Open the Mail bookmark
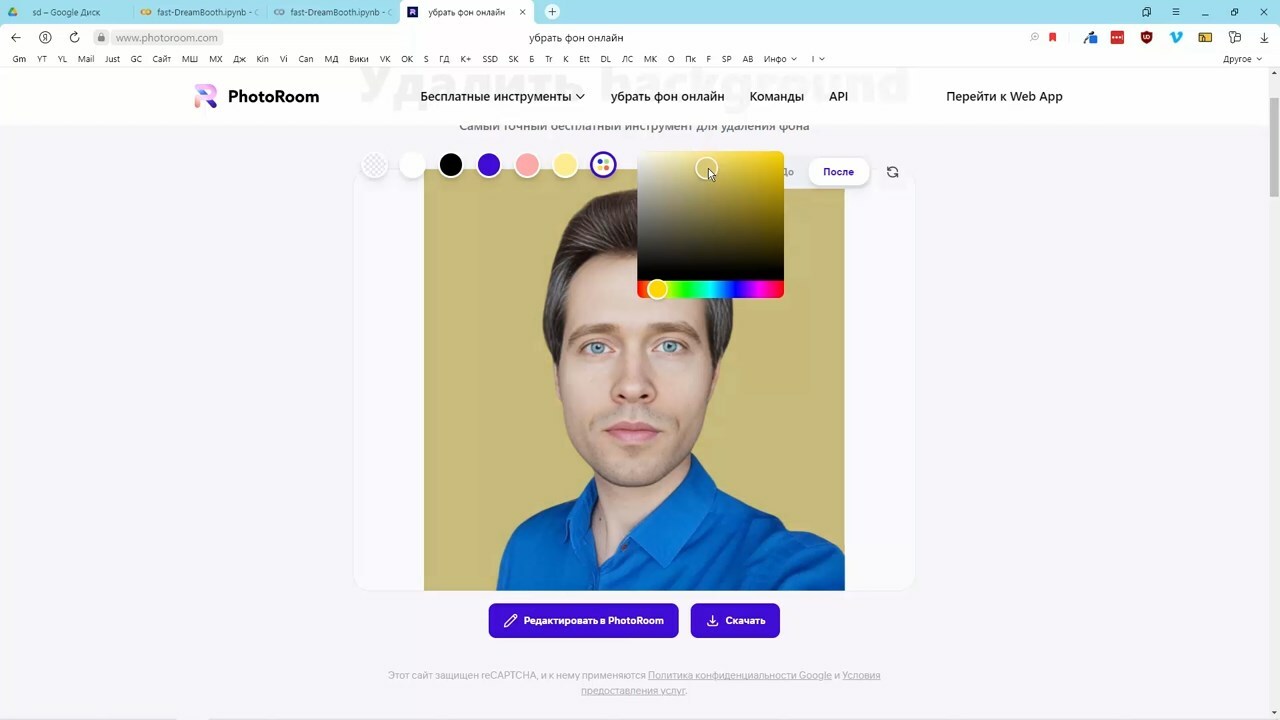The width and height of the screenshot is (1280, 720). tap(86, 59)
